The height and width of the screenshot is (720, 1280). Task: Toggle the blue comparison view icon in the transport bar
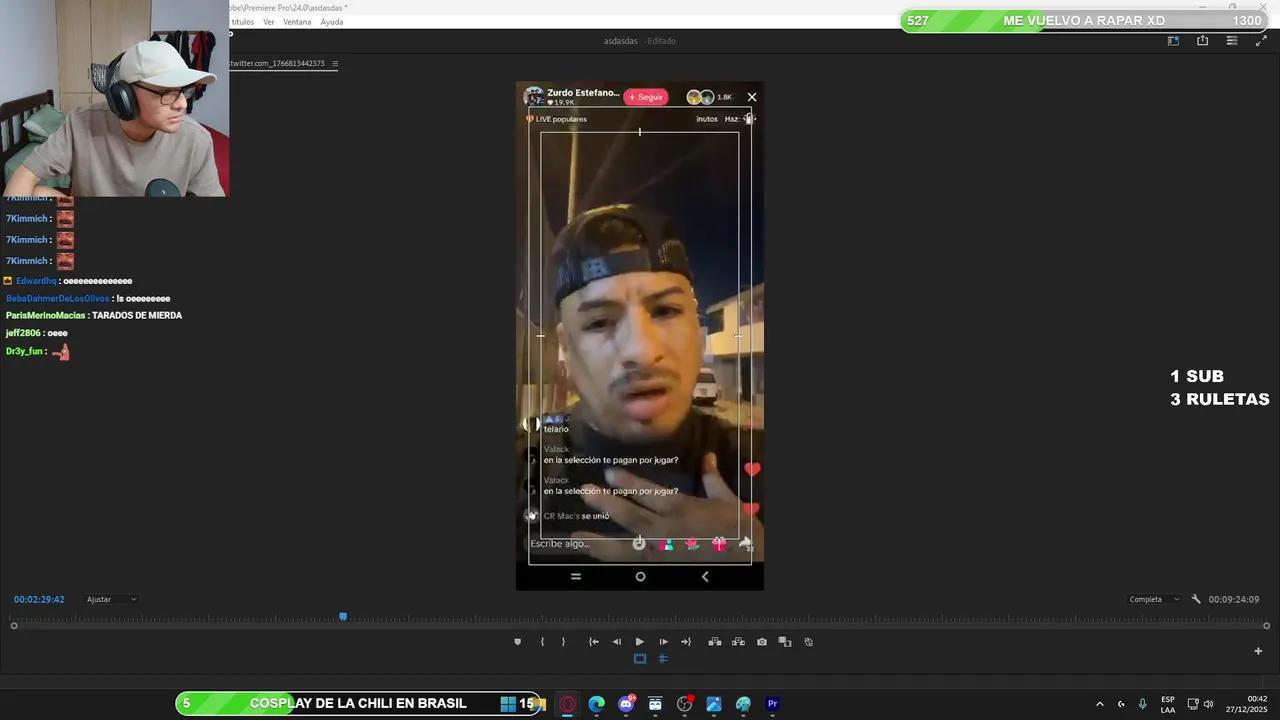(662, 658)
